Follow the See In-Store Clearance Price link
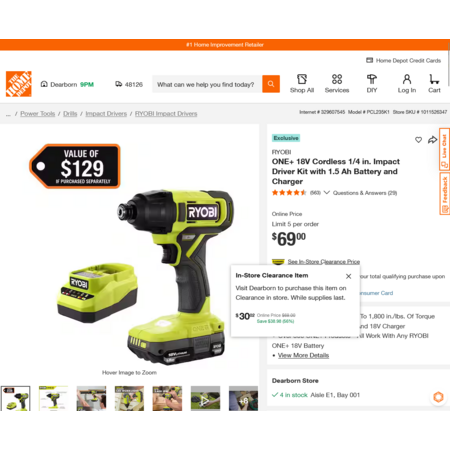The image size is (450, 450). [323, 262]
